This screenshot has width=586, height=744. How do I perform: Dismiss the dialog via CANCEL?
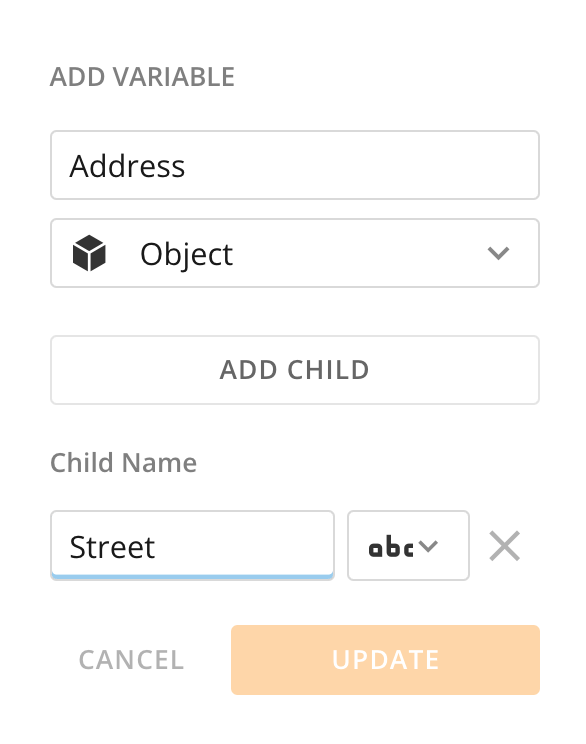coord(131,660)
